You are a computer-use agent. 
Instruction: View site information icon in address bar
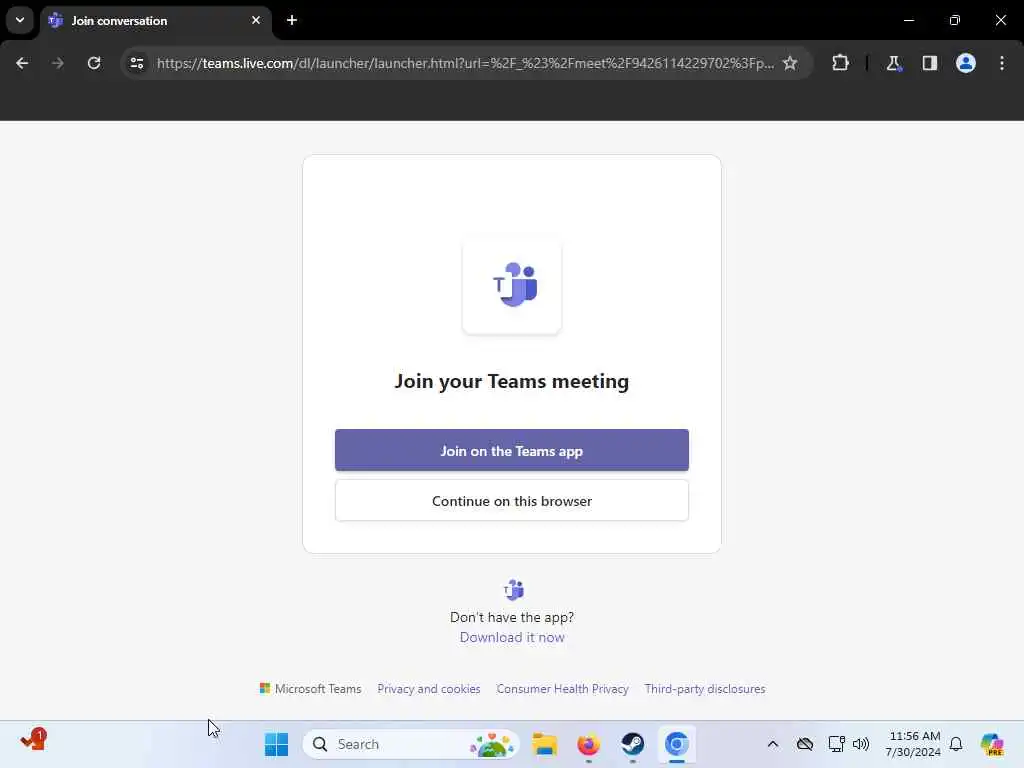(x=136, y=63)
